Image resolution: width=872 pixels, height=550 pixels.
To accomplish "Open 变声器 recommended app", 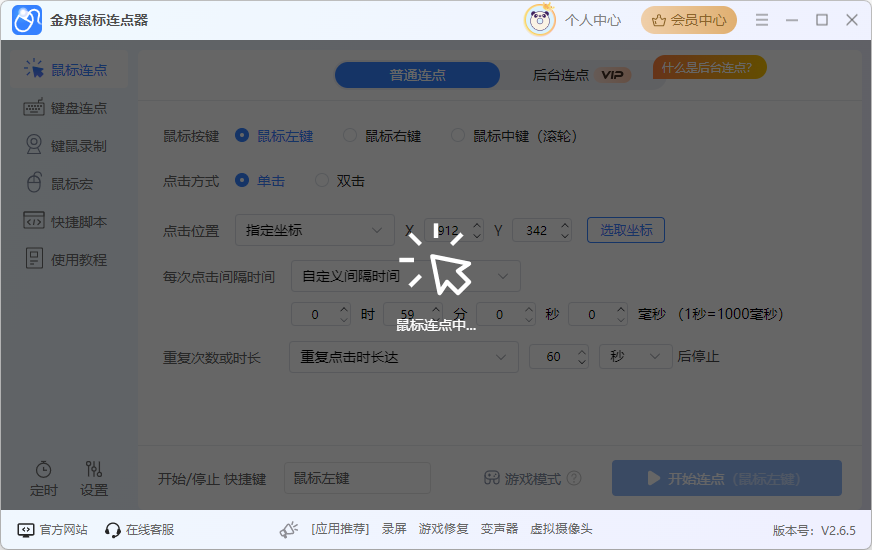I will pyautogui.click(x=499, y=529).
